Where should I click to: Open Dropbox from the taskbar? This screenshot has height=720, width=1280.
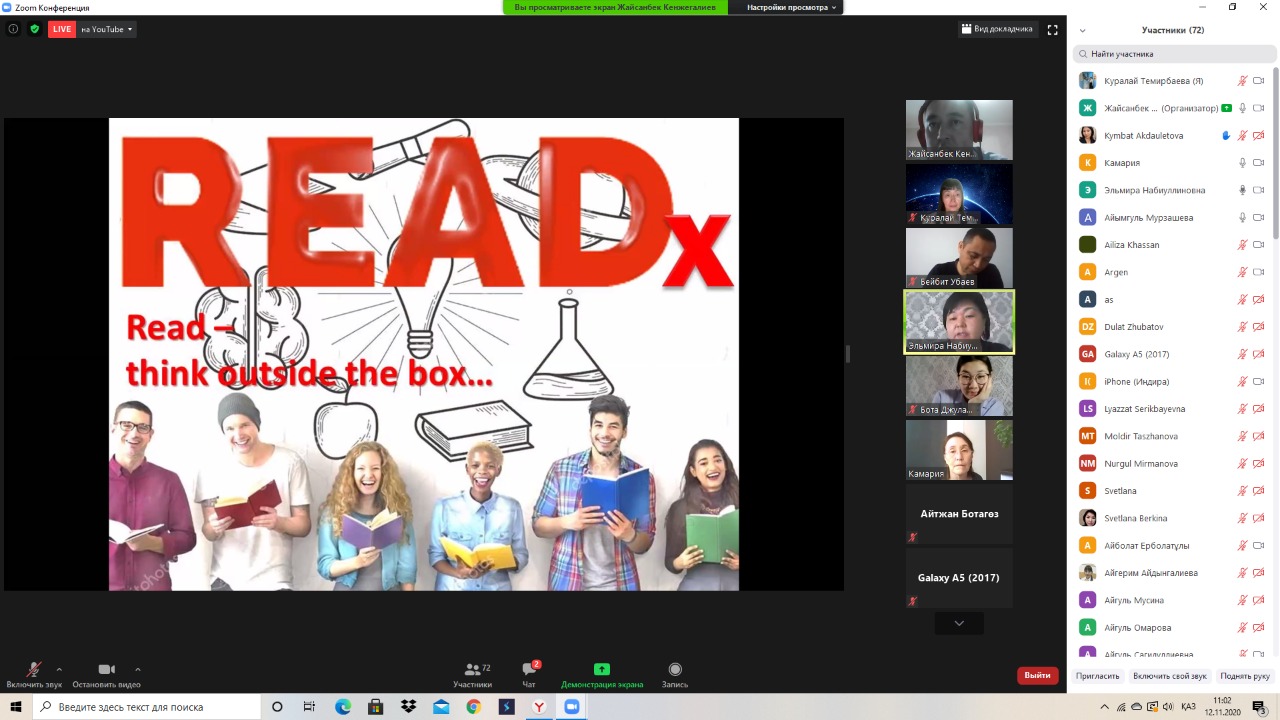[408, 707]
